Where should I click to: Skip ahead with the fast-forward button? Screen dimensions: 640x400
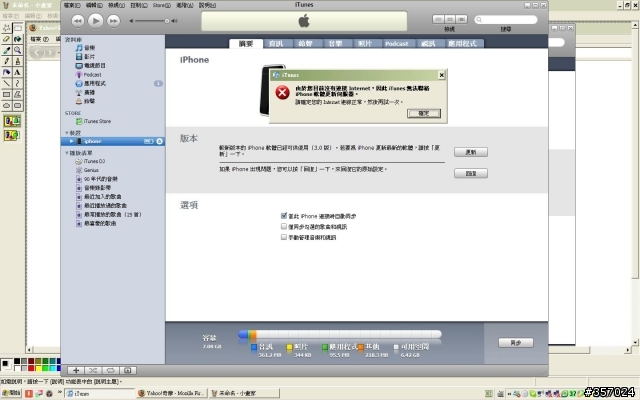[113, 21]
